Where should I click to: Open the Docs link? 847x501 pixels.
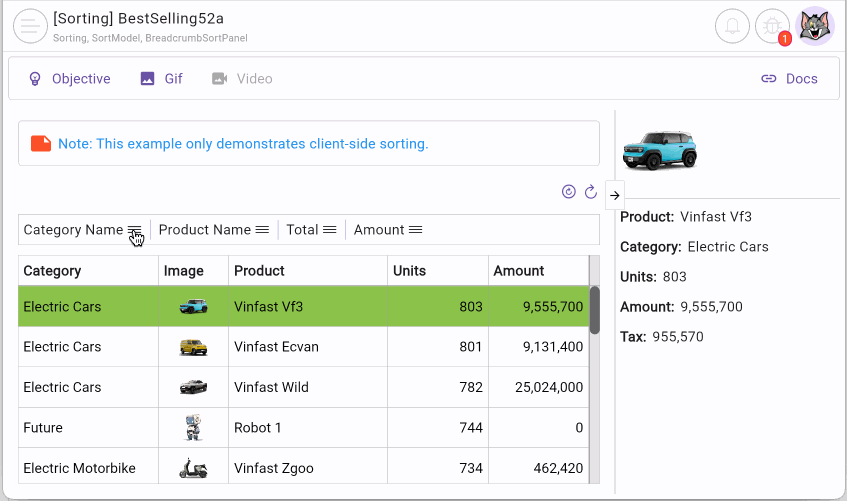click(x=789, y=79)
